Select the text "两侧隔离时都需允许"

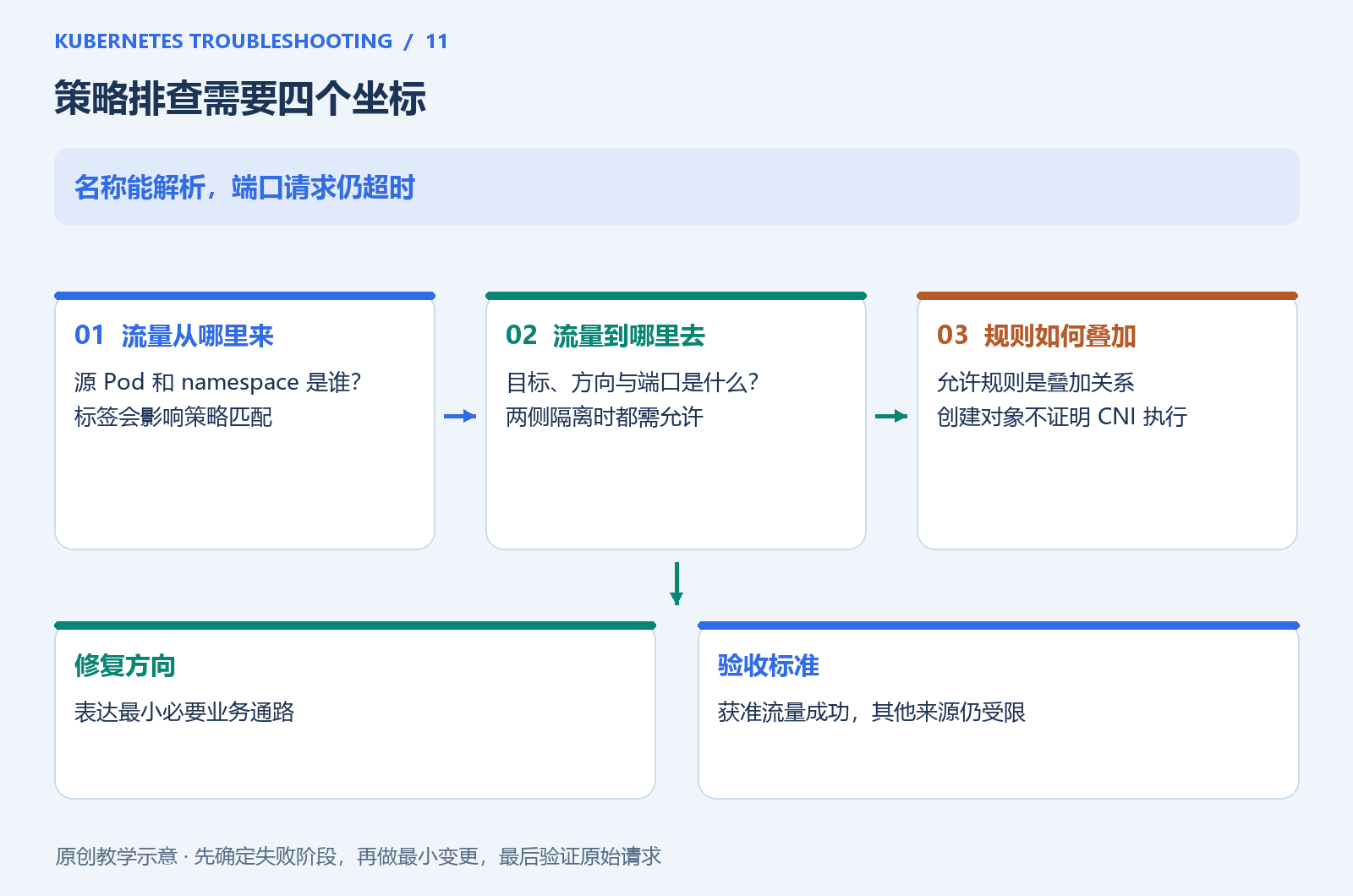pos(605,417)
